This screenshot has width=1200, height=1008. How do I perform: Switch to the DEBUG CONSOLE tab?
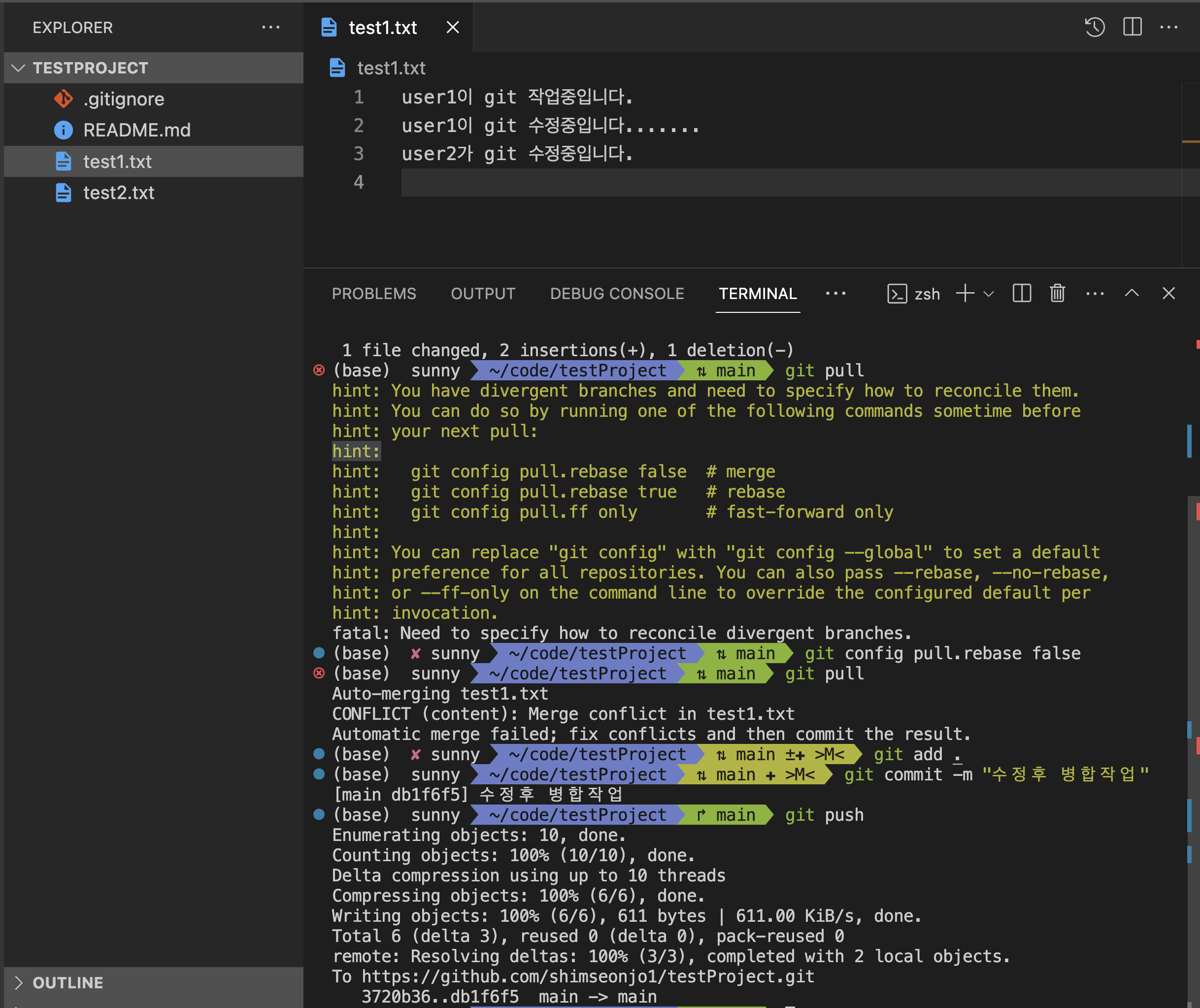(x=617, y=294)
